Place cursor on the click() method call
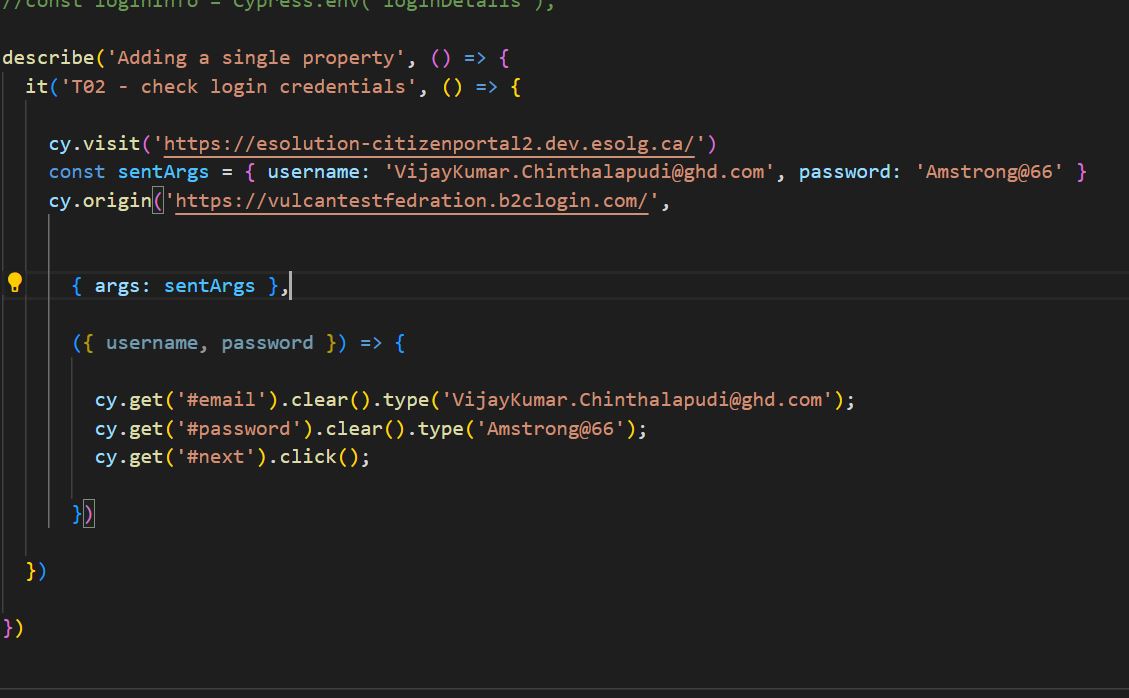The height and width of the screenshot is (698, 1129). (328, 456)
